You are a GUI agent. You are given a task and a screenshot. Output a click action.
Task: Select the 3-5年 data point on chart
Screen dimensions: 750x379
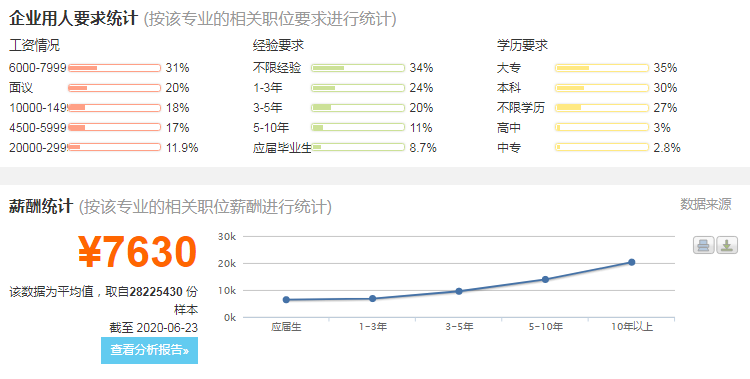click(x=459, y=291)
